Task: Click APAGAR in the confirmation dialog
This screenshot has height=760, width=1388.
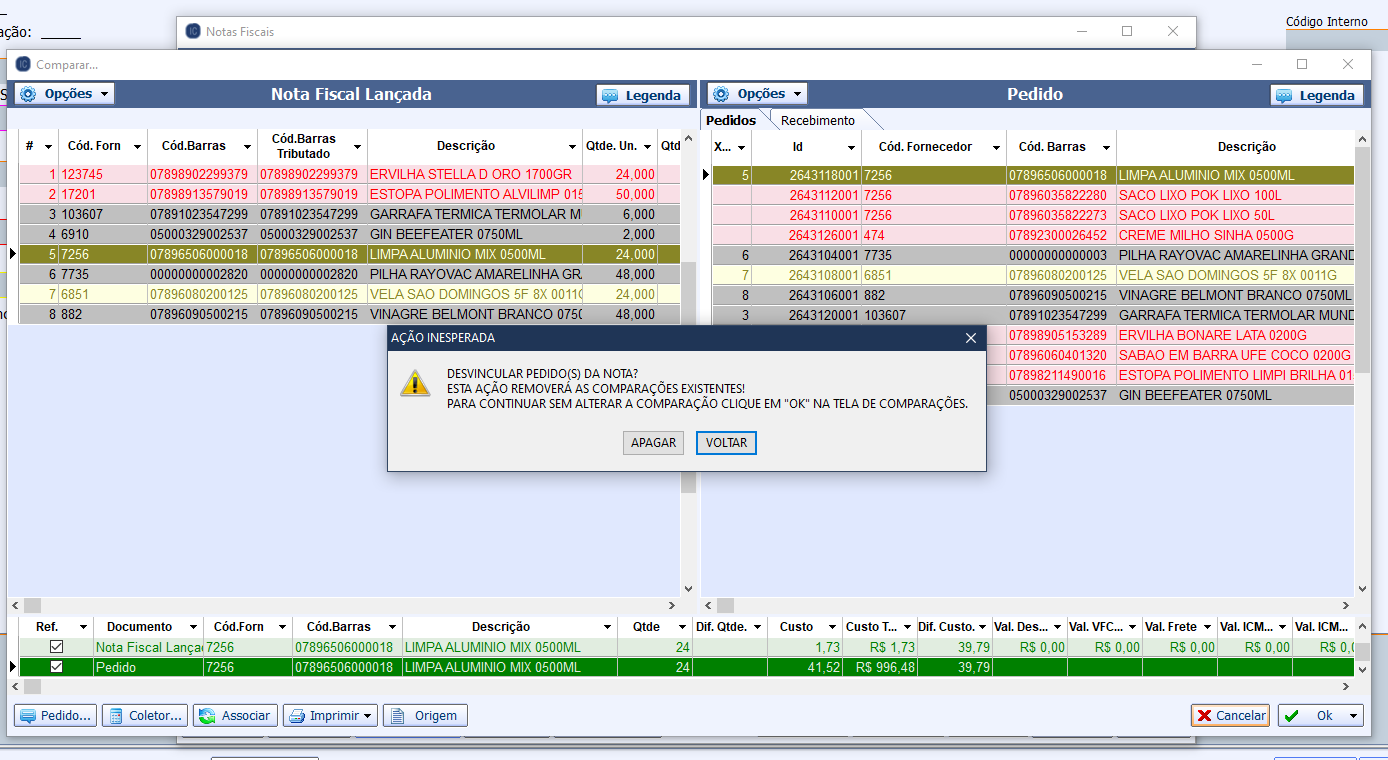Action: tap(654, 443)
